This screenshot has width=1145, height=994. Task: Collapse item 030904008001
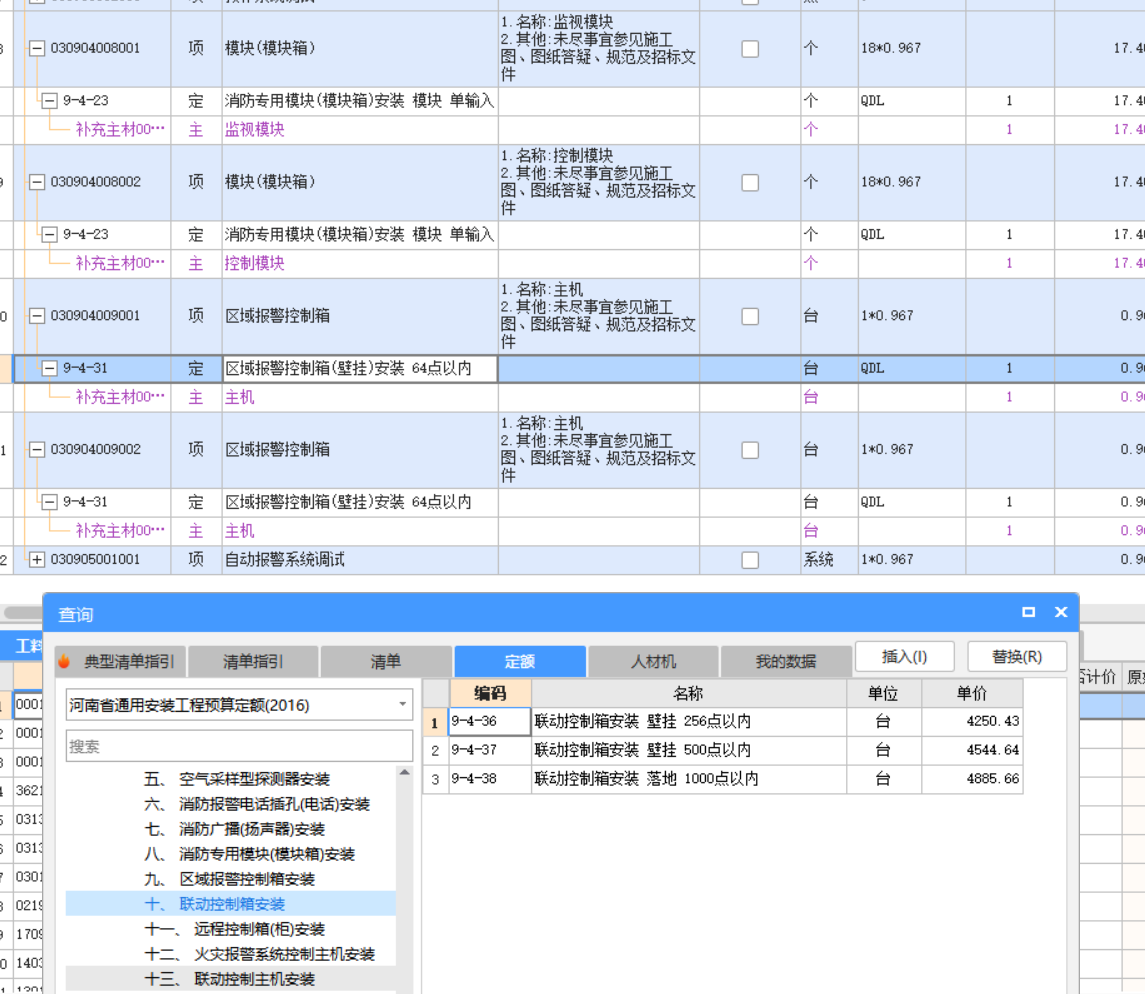[x=37, y=49]
